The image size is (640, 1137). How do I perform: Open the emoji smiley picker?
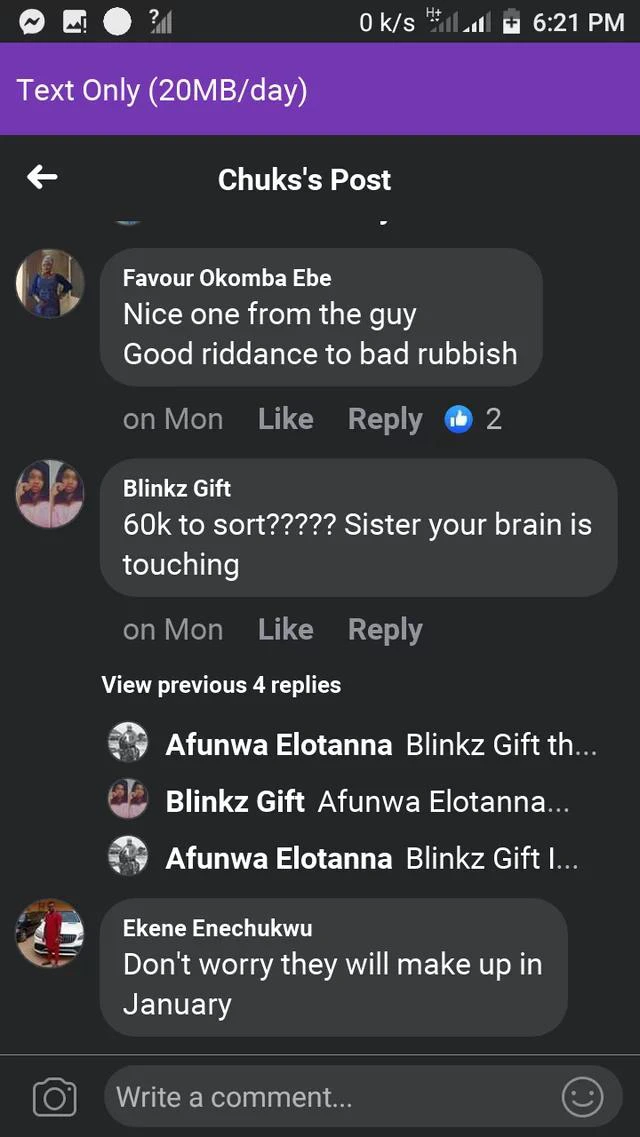[582, 1097]
